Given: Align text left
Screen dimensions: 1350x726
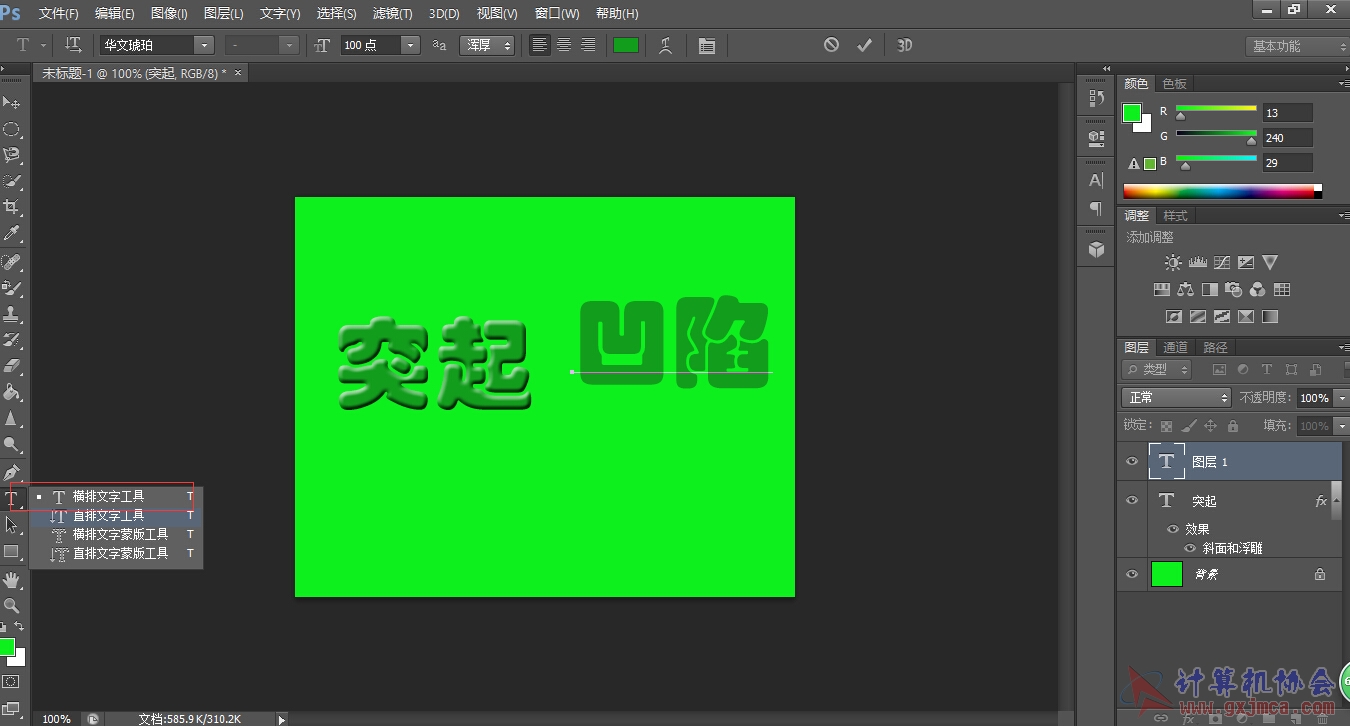Looking at the screenshot, I should [540, 45].
